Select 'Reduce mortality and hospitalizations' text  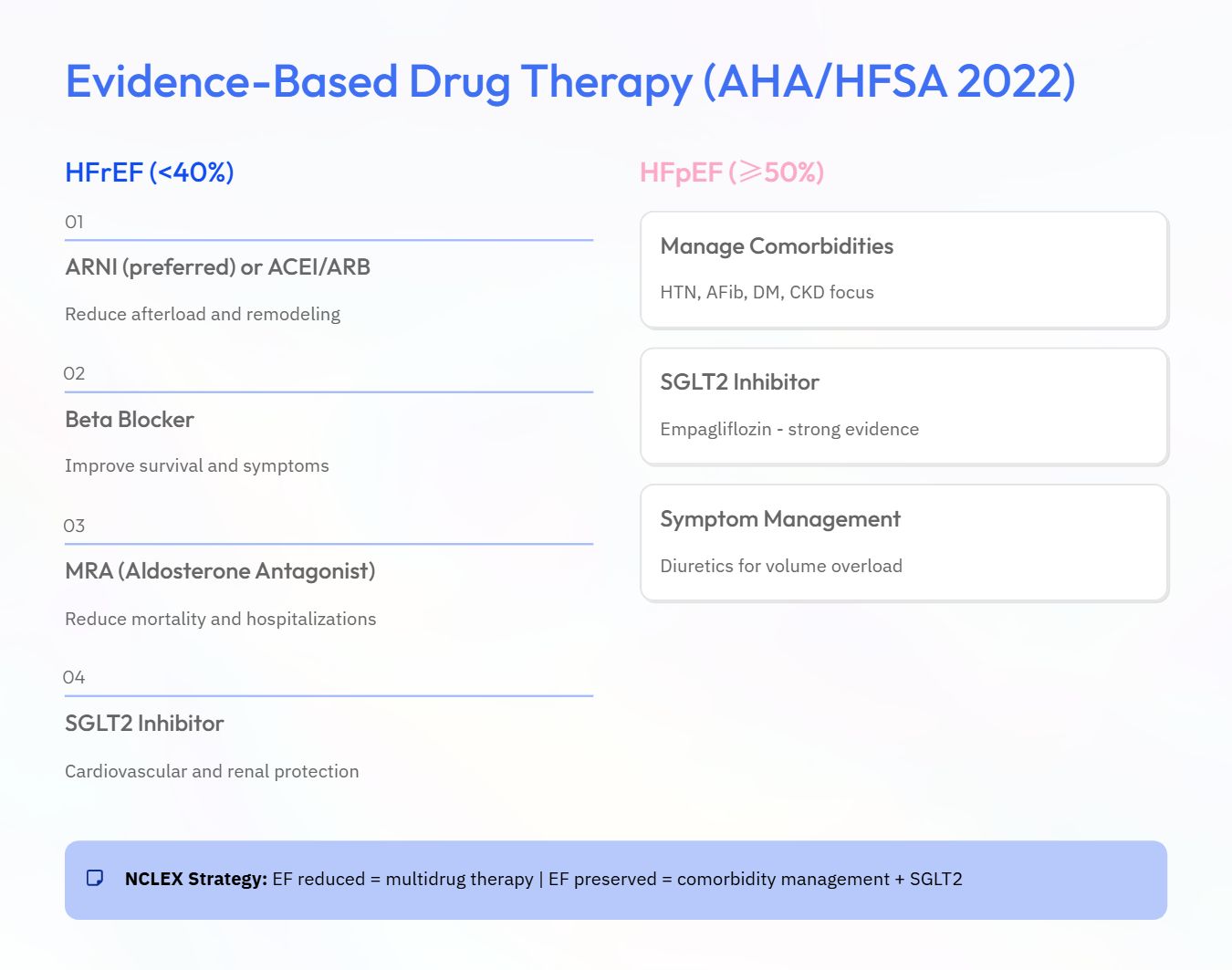[221, 619]
